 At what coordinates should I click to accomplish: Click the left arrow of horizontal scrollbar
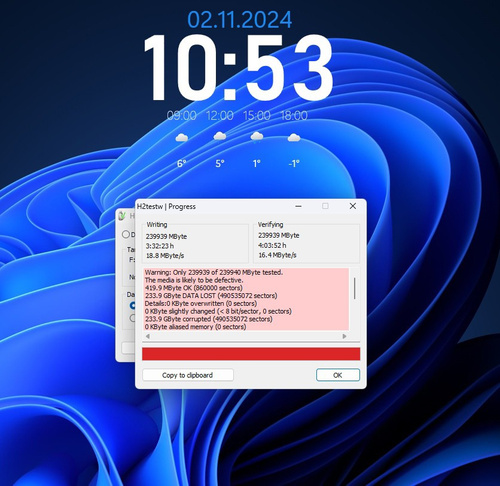click(148, 336)
